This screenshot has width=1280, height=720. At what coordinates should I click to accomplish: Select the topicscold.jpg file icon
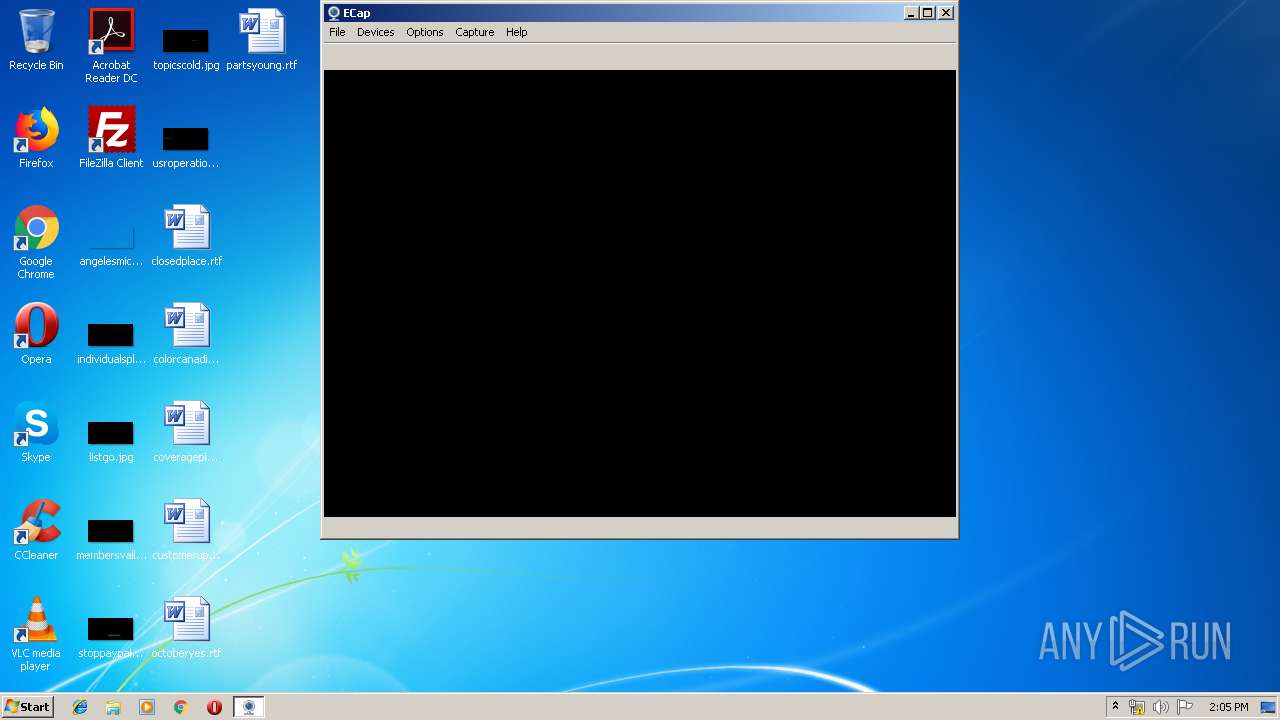click(186, 48)
